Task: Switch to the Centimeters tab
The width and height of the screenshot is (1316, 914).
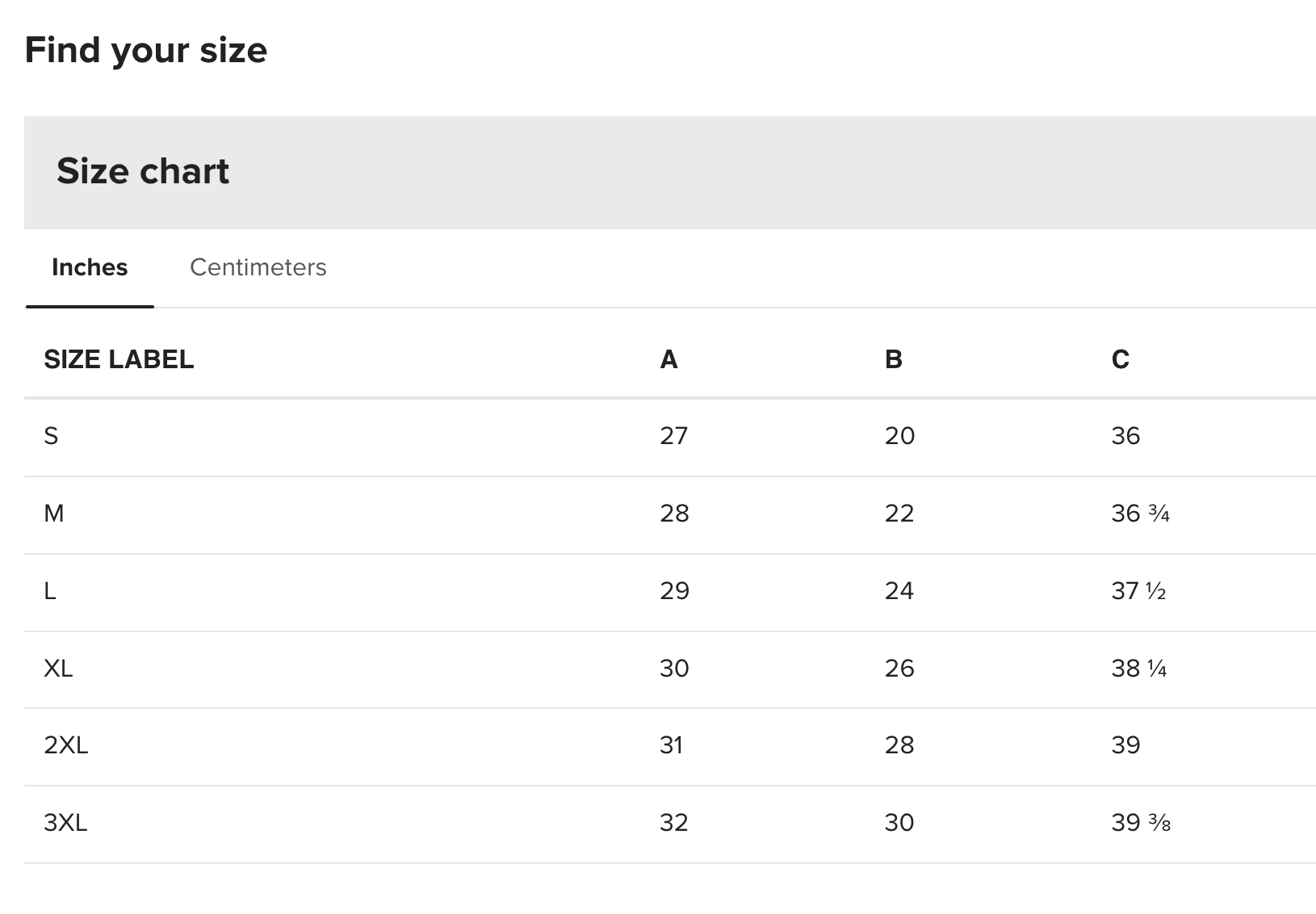Action: point(258,267)
